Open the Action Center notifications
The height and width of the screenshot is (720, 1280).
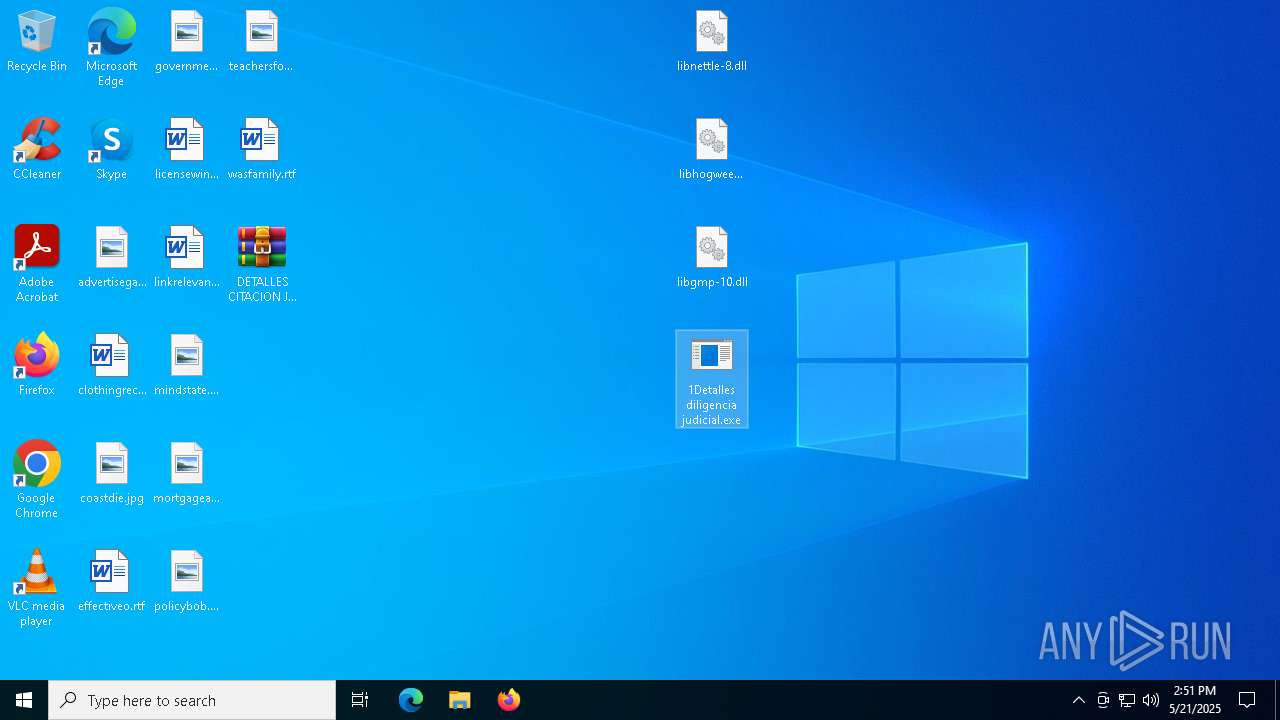click(1247, 700)
